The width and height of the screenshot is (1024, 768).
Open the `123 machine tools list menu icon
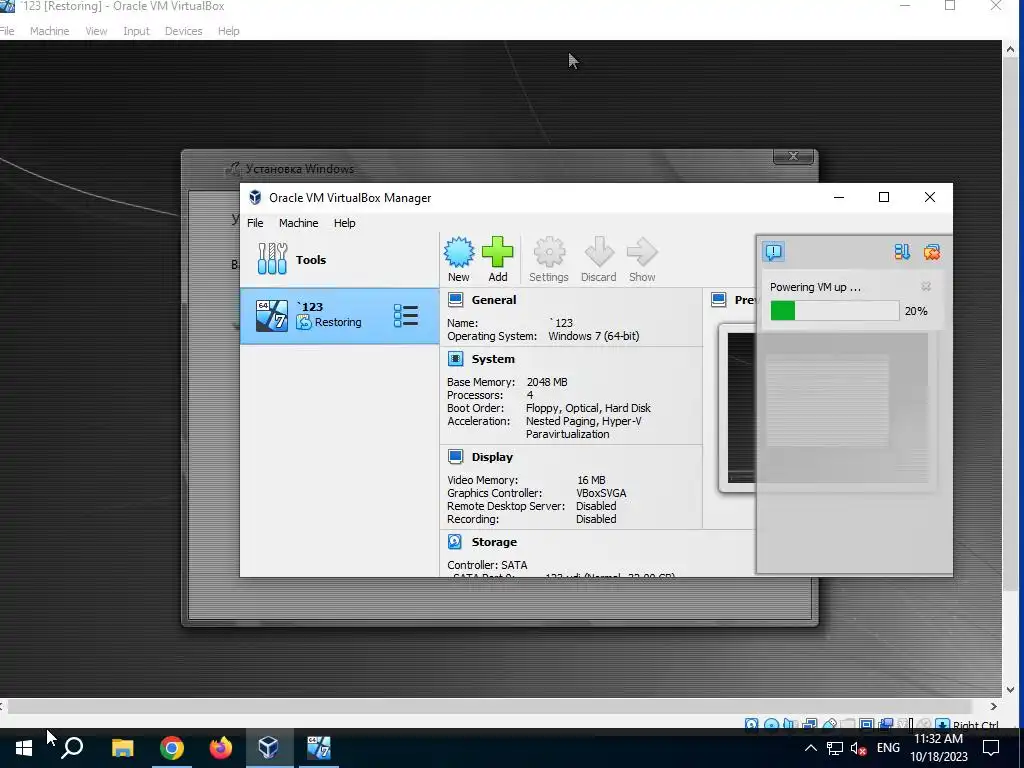(406, 315)
